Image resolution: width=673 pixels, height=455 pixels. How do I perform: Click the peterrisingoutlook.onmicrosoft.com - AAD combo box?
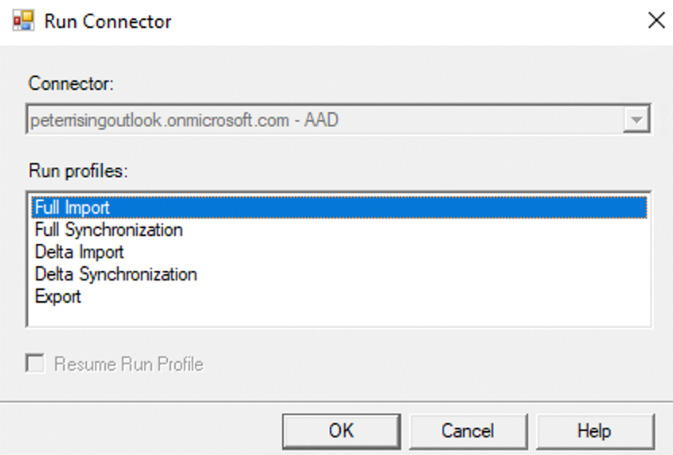(x=338, y=119)
